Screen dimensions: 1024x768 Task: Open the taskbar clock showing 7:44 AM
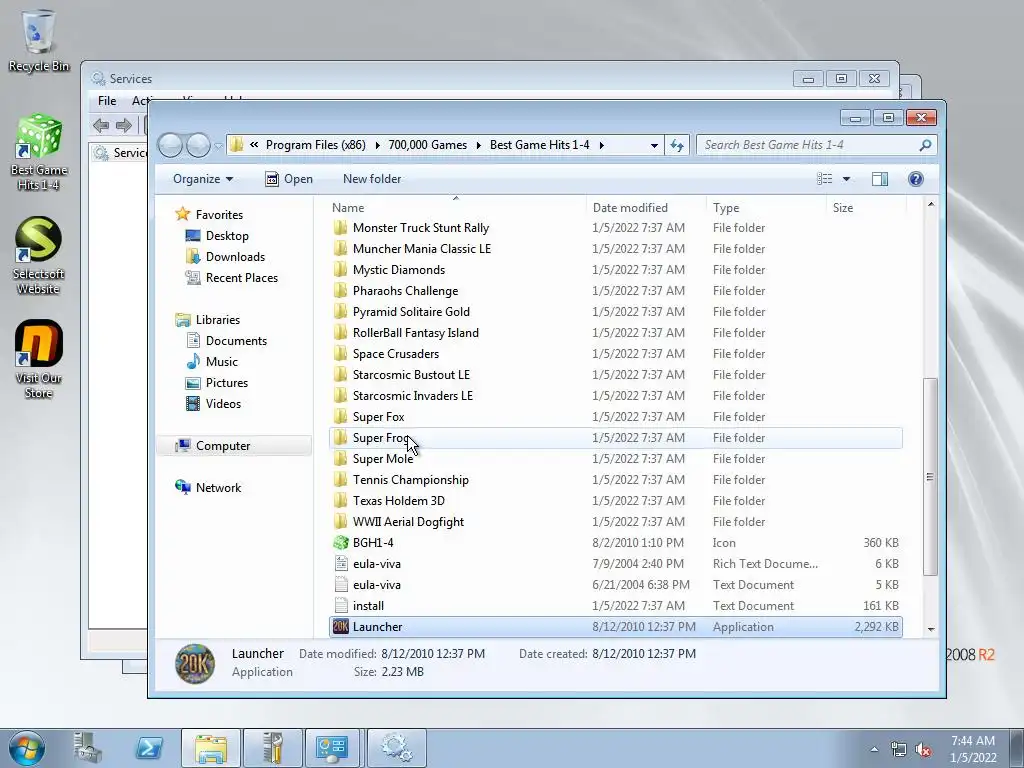[x=972, y=749]
